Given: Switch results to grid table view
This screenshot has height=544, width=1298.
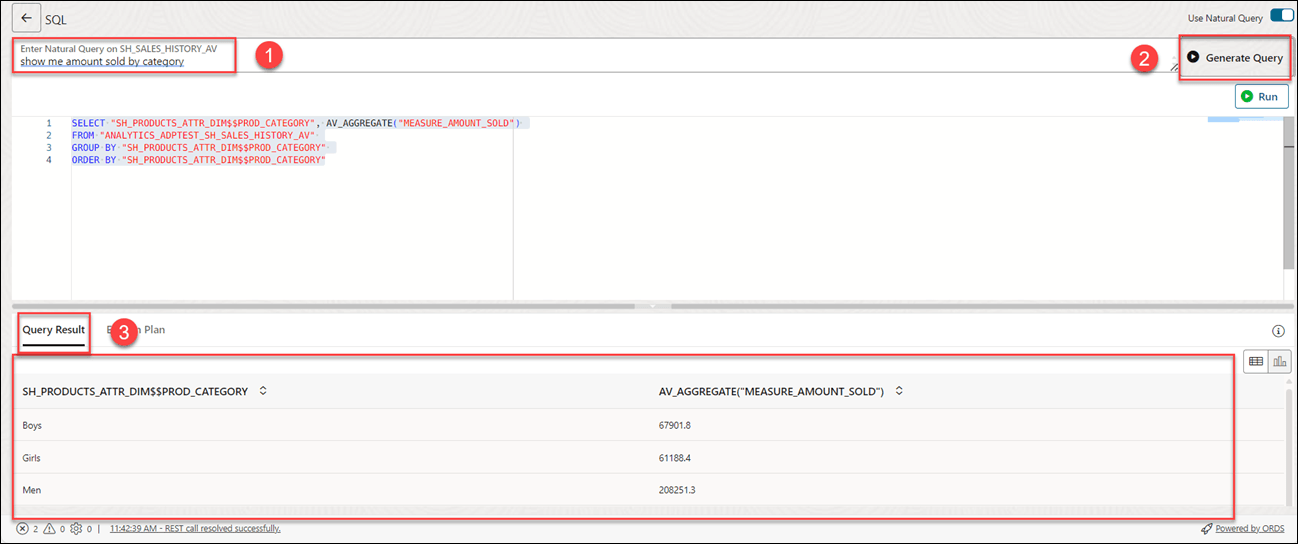Looking at the screenshot, I should (1256, 361).
